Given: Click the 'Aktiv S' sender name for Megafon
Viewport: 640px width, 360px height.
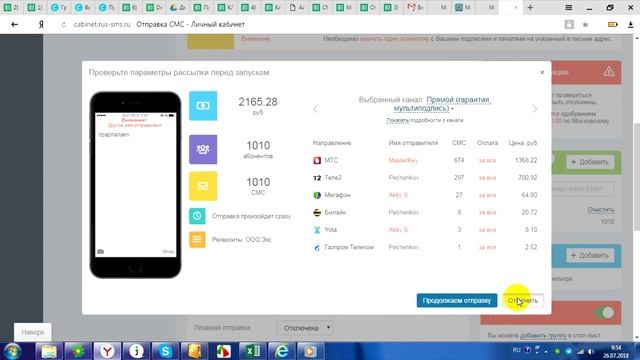Looking at the screenshot, I should tap(398, 195).
